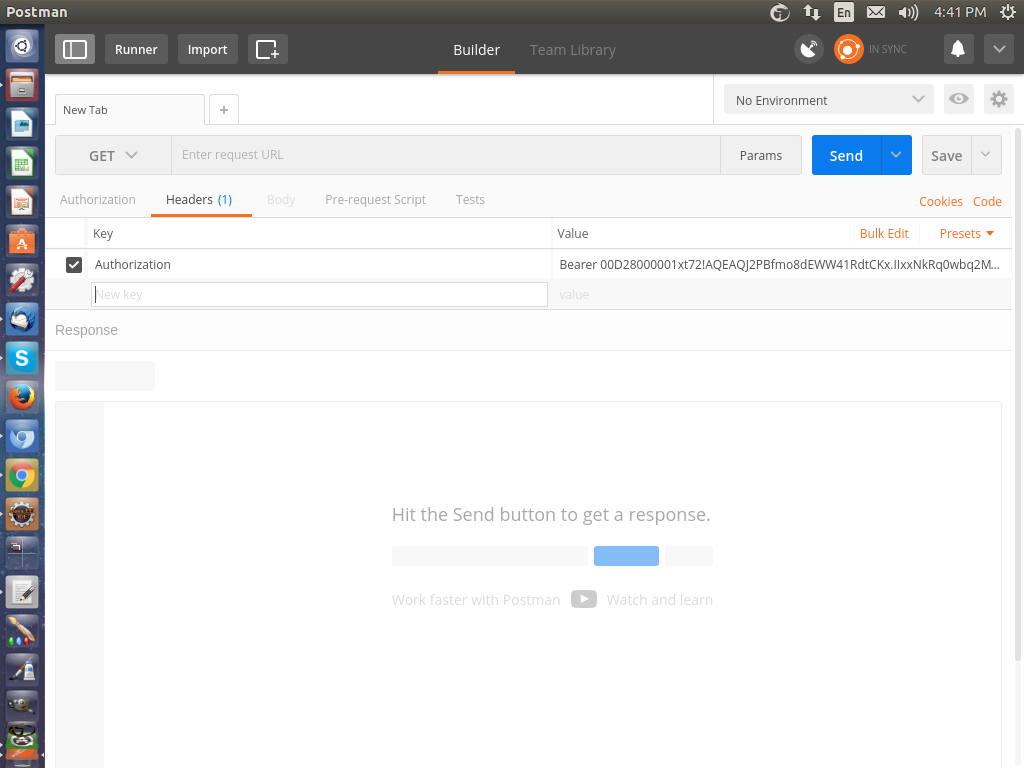Open Ubuntu dash search icon

tap(22, 46)
